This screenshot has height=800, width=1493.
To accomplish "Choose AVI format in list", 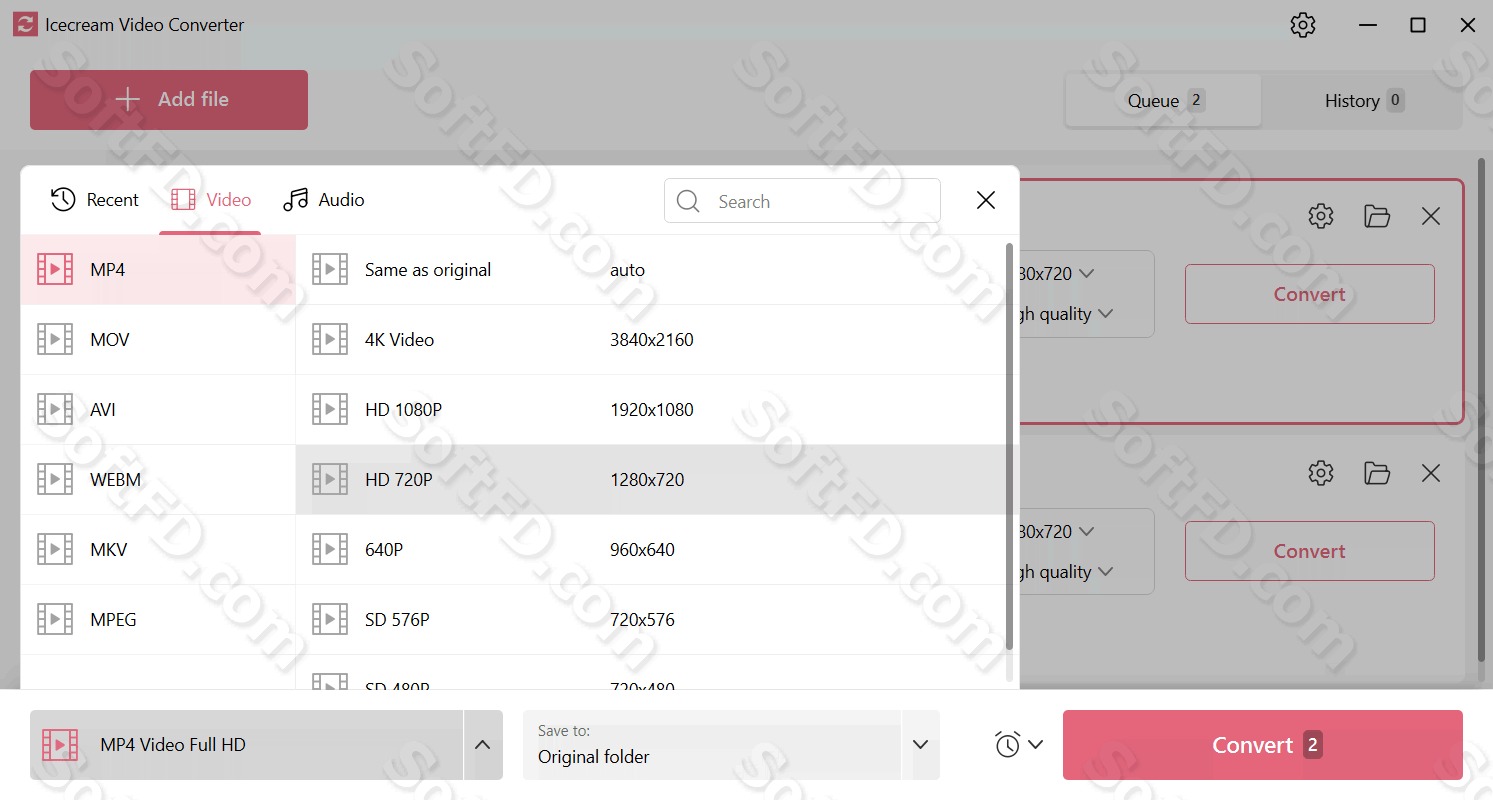I will 158,410.
